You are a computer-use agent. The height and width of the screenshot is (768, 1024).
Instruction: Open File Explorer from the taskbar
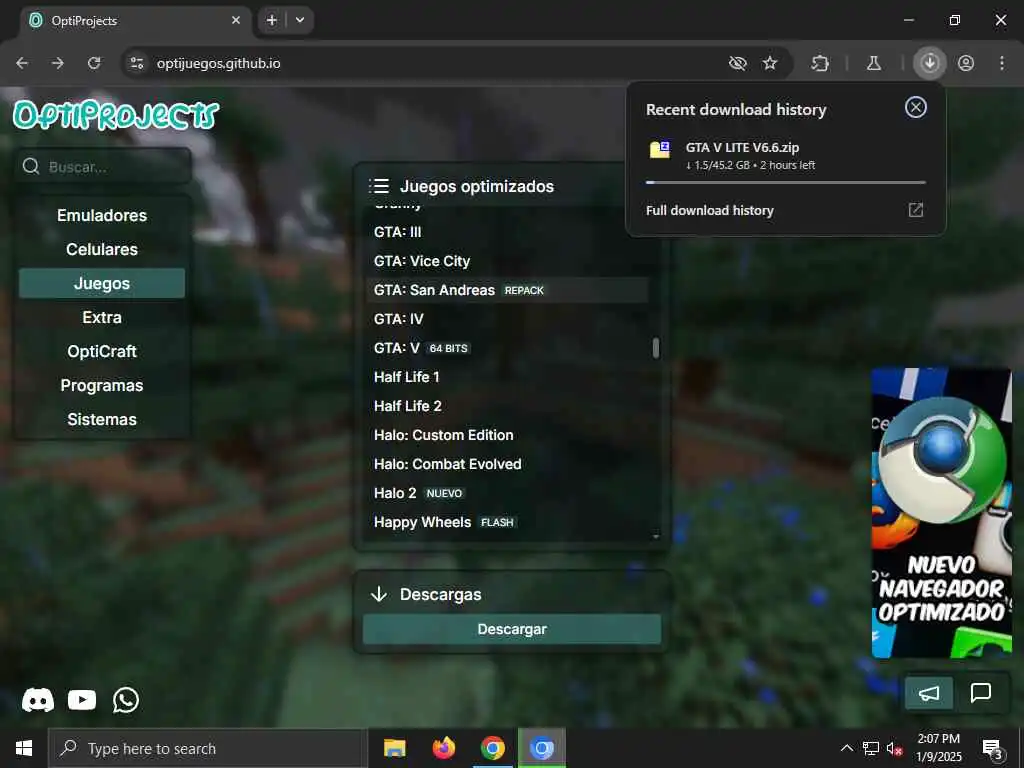click(394, 748)
